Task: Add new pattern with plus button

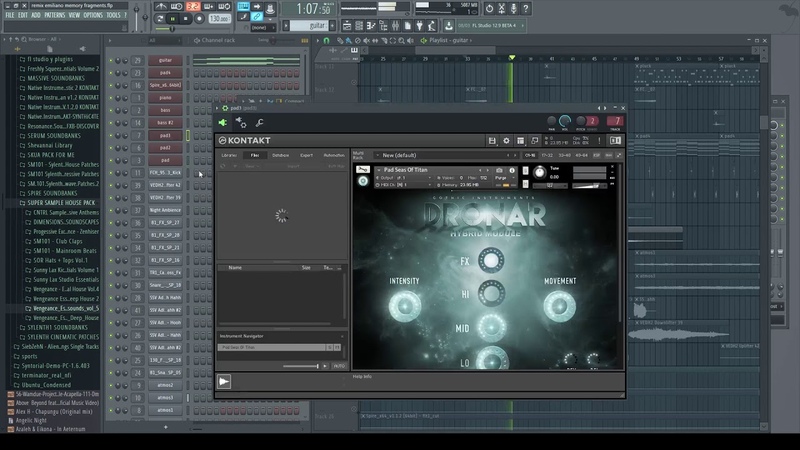Action: (x=333, y=26)
